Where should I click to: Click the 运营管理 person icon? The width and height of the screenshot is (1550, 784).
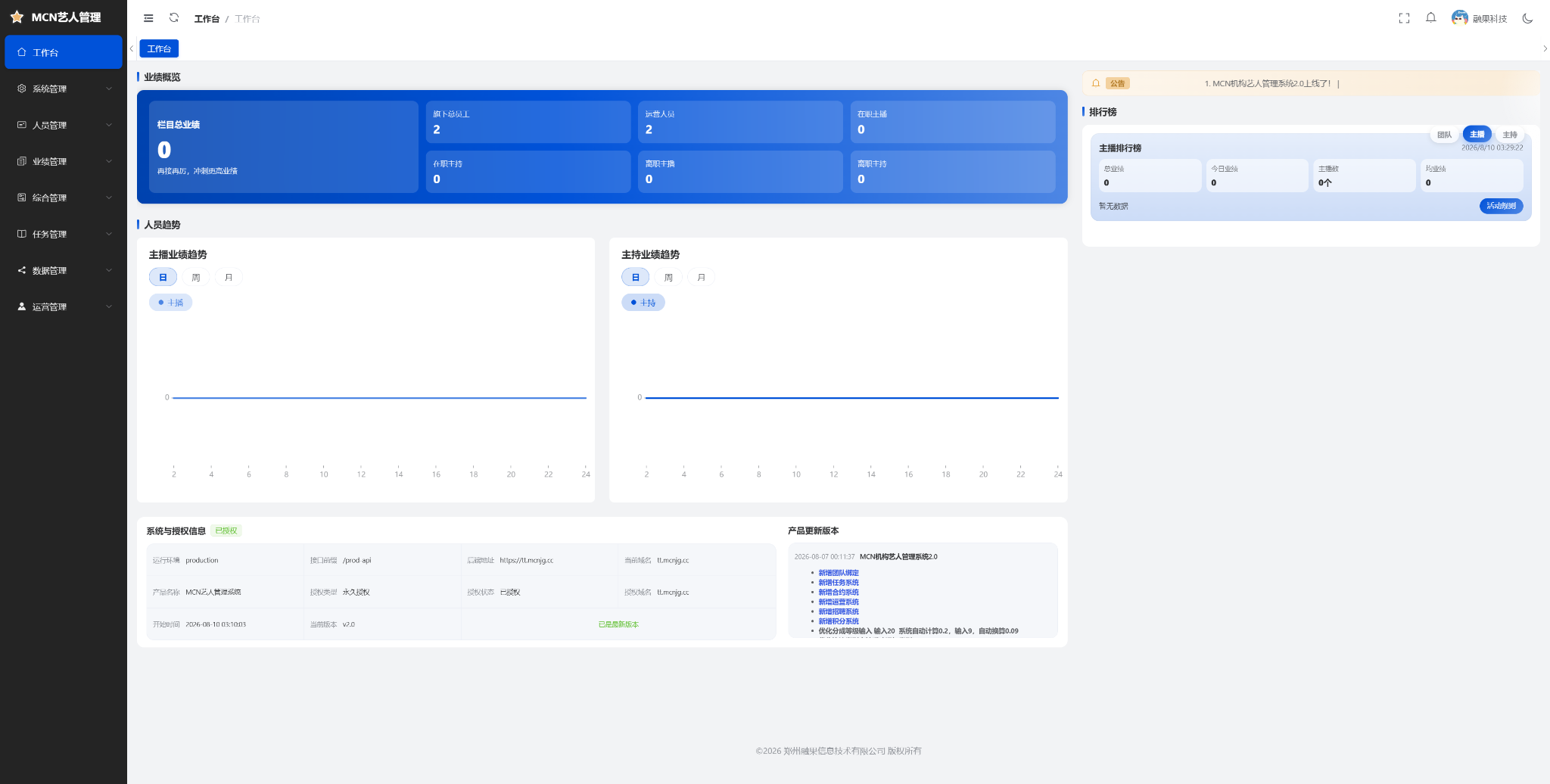(22, 306)
